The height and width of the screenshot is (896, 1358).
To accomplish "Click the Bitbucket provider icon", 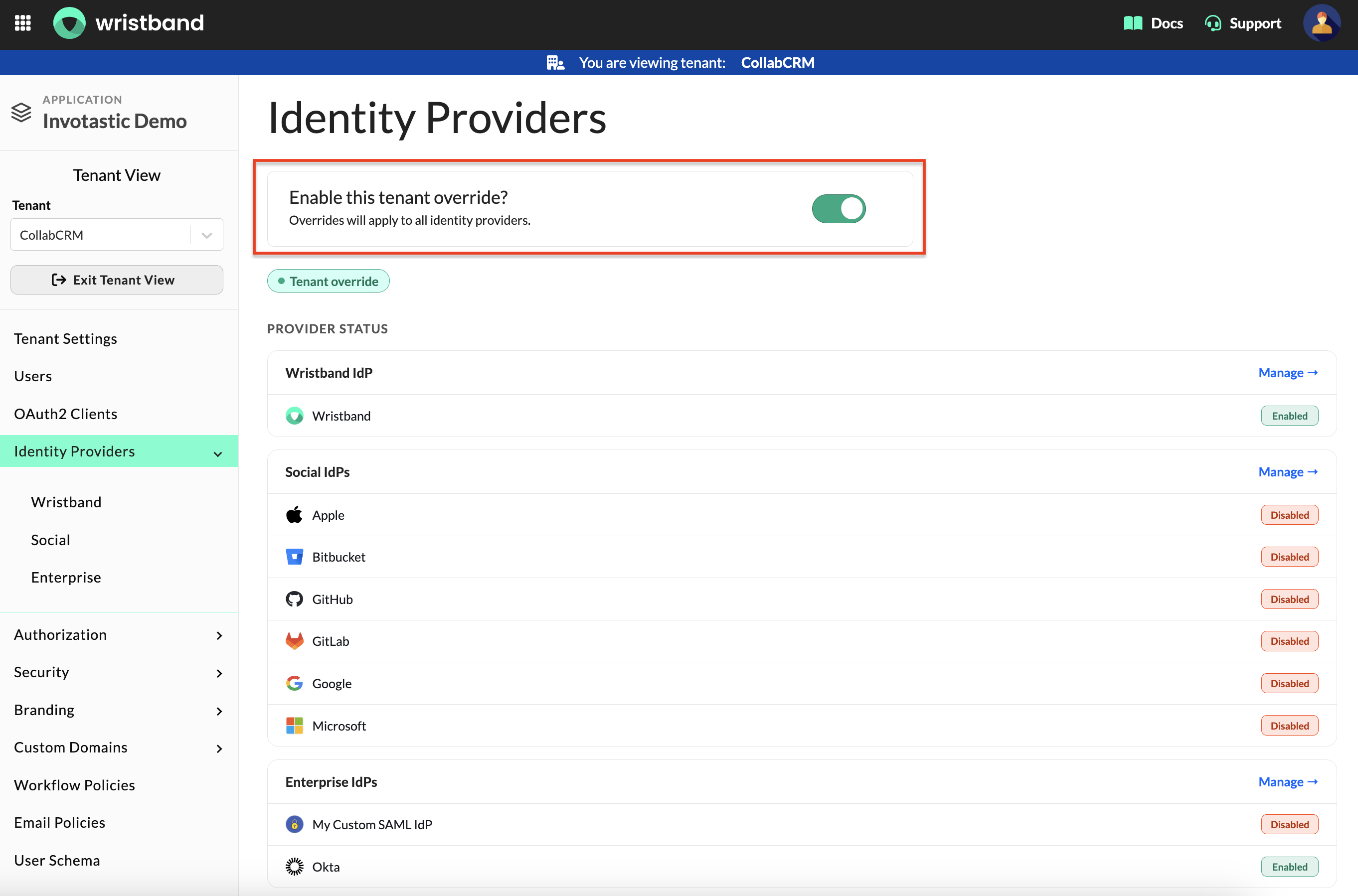I will tap(294, 557).
